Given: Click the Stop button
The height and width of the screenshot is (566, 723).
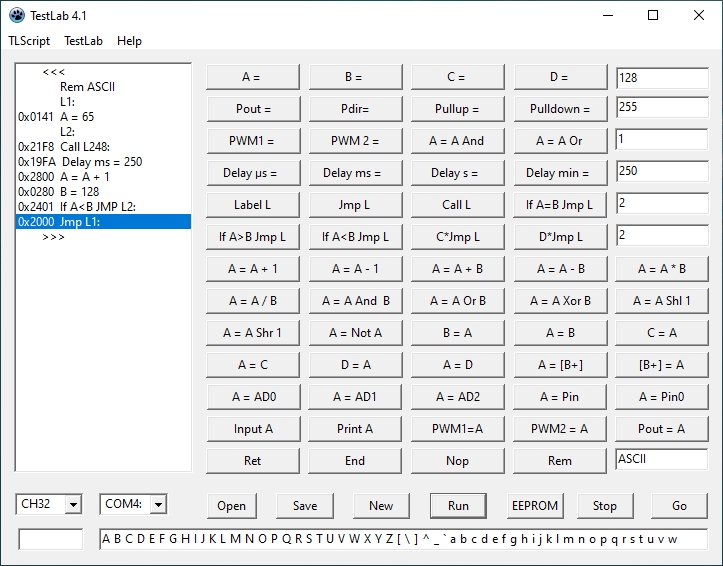Looking at the screenshot, I should click(605, 505).
